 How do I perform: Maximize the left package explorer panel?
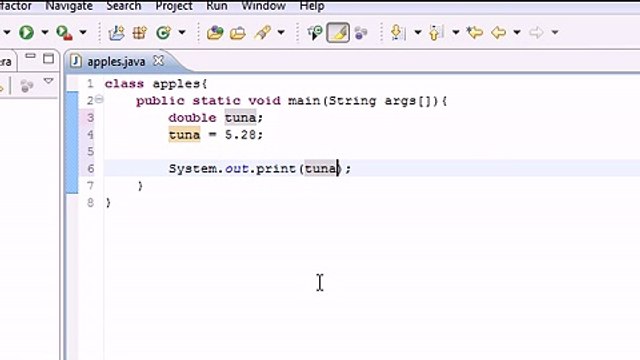pos(49,58)
